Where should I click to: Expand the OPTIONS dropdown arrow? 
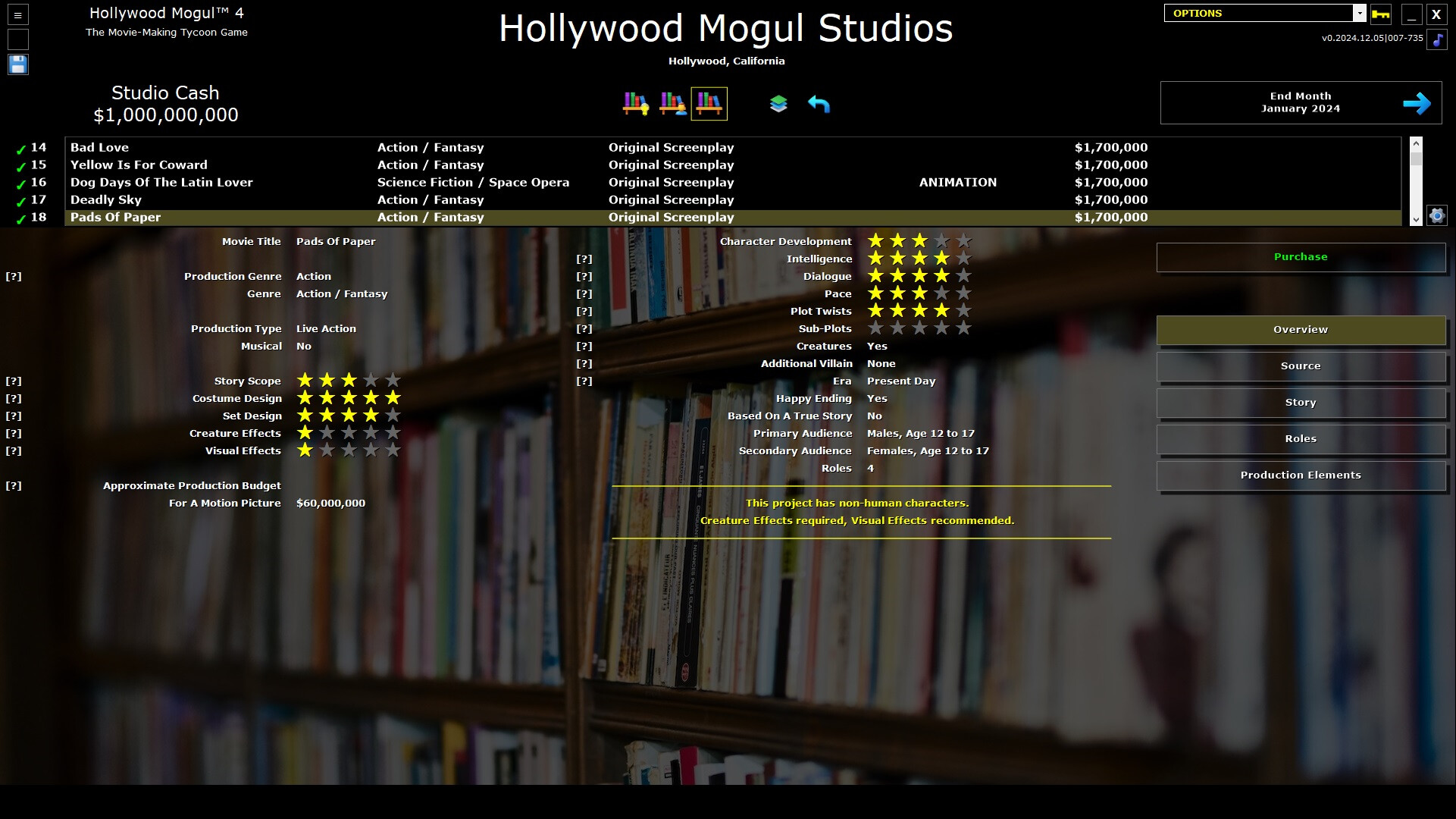[x=1361, y=13]
